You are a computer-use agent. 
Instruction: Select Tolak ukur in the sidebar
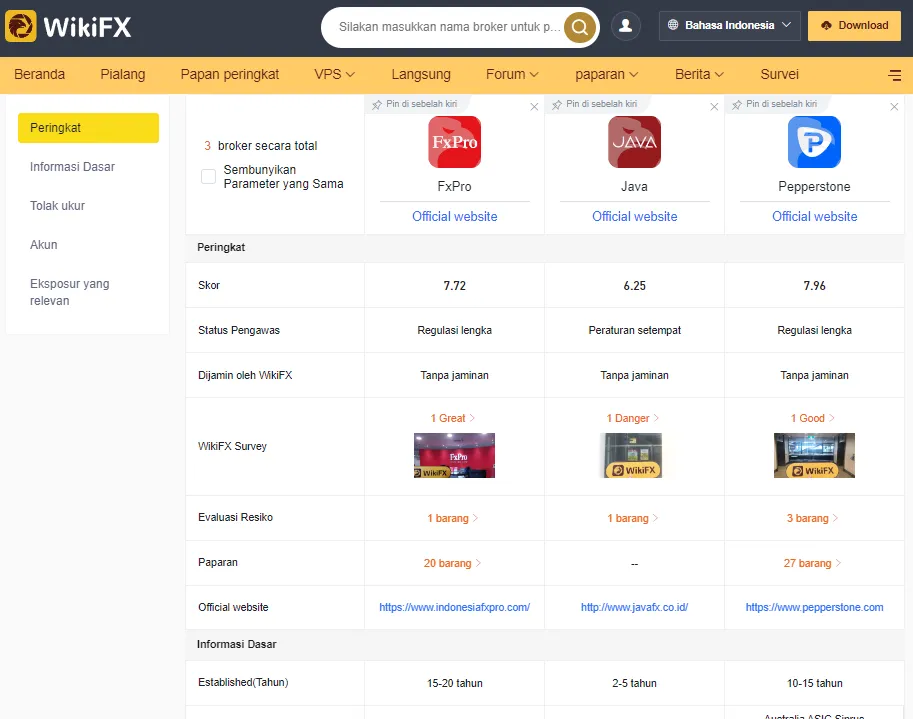pyautogui.click(x=57, y=206)
